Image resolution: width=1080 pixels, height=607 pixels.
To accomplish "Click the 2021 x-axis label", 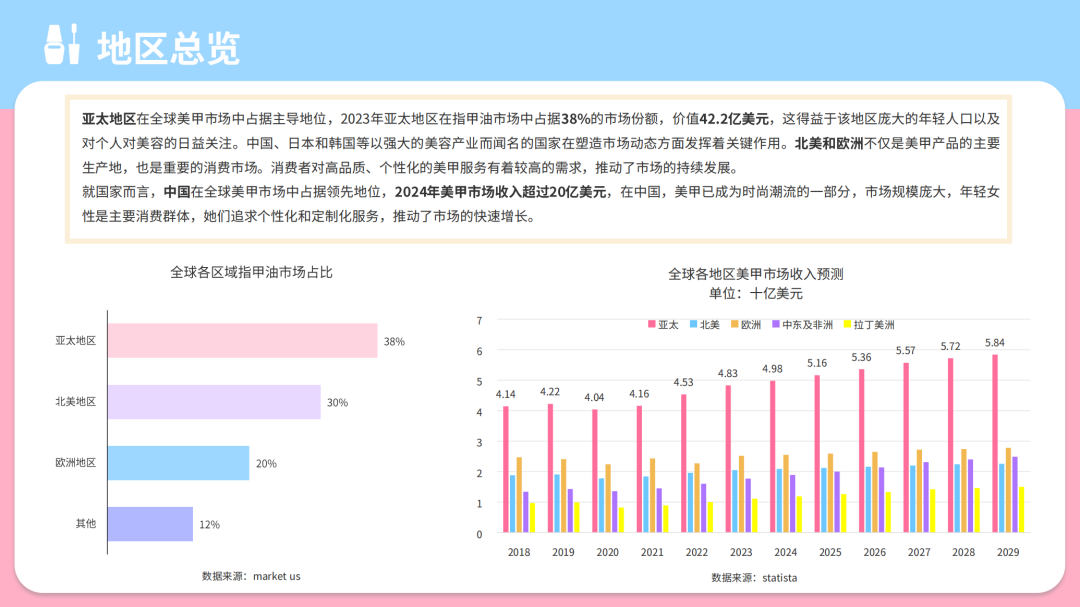I will tap(652, 553).
